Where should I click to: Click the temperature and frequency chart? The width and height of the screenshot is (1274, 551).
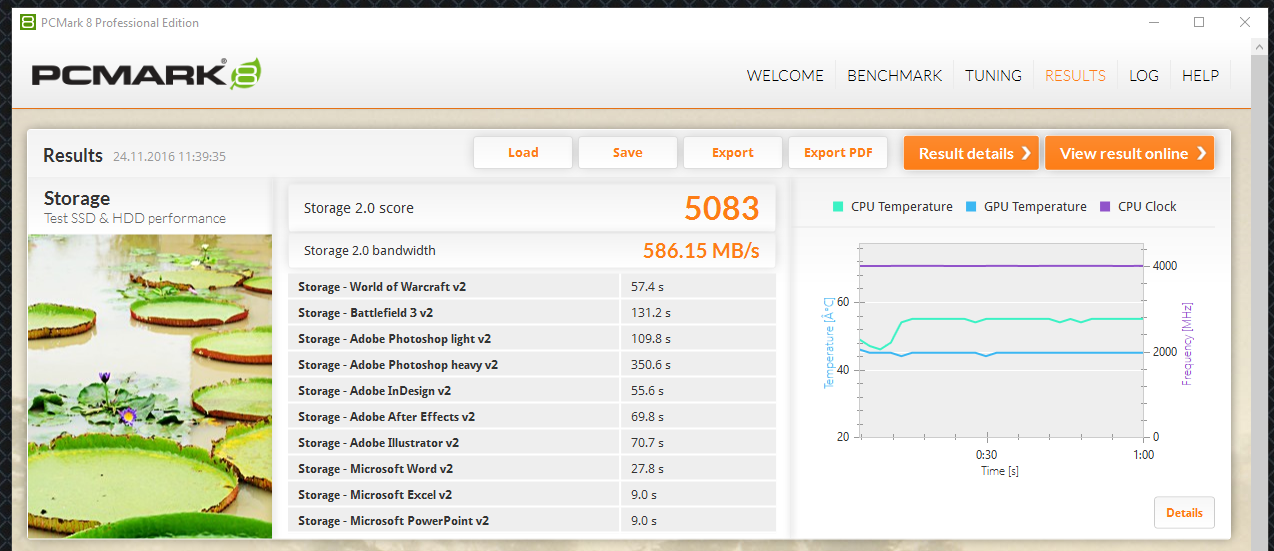(x=1000, y=340)
